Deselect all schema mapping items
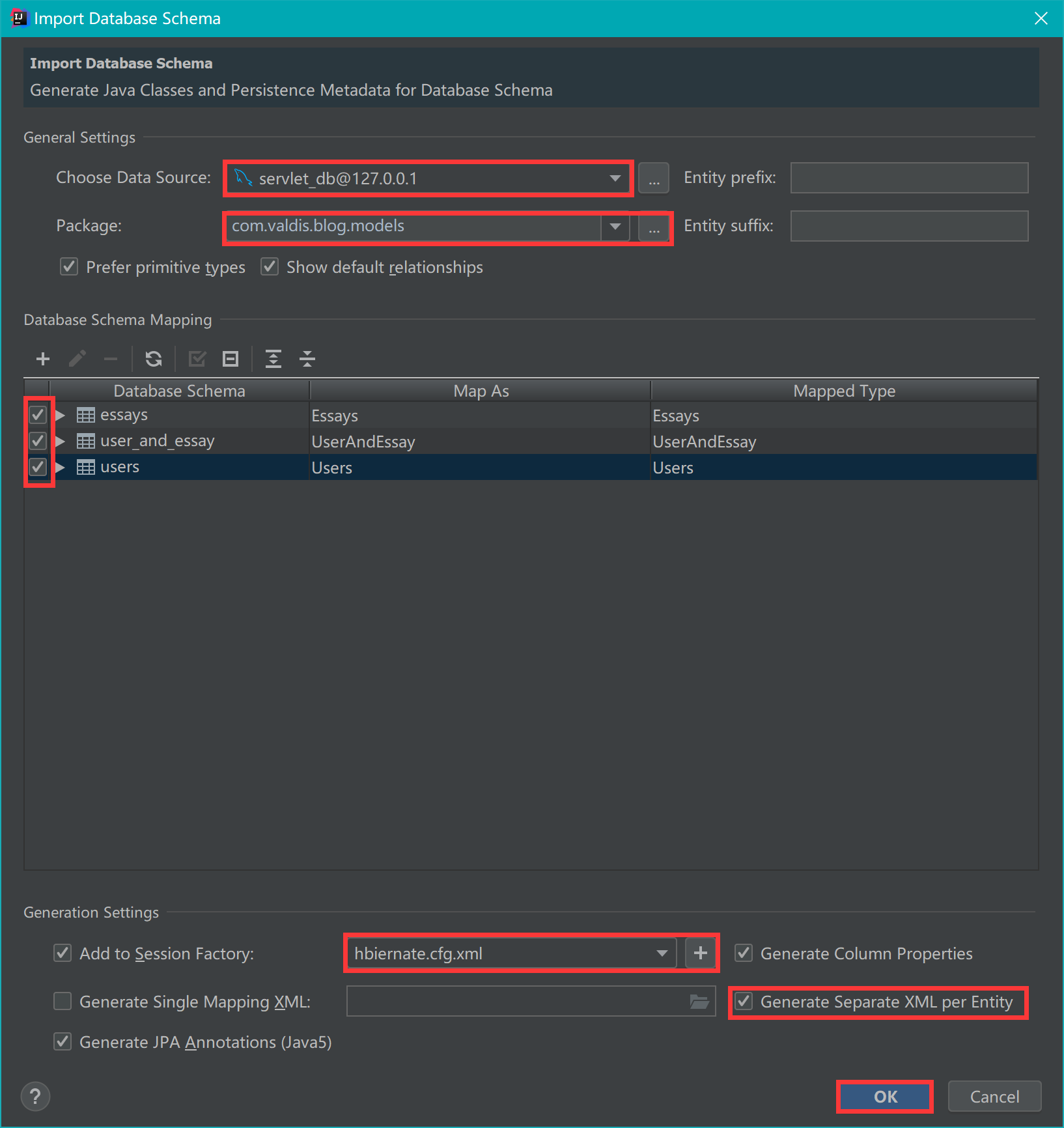Image resolution: width=1064 pixels, height=1128 pixels. point(230,359)
